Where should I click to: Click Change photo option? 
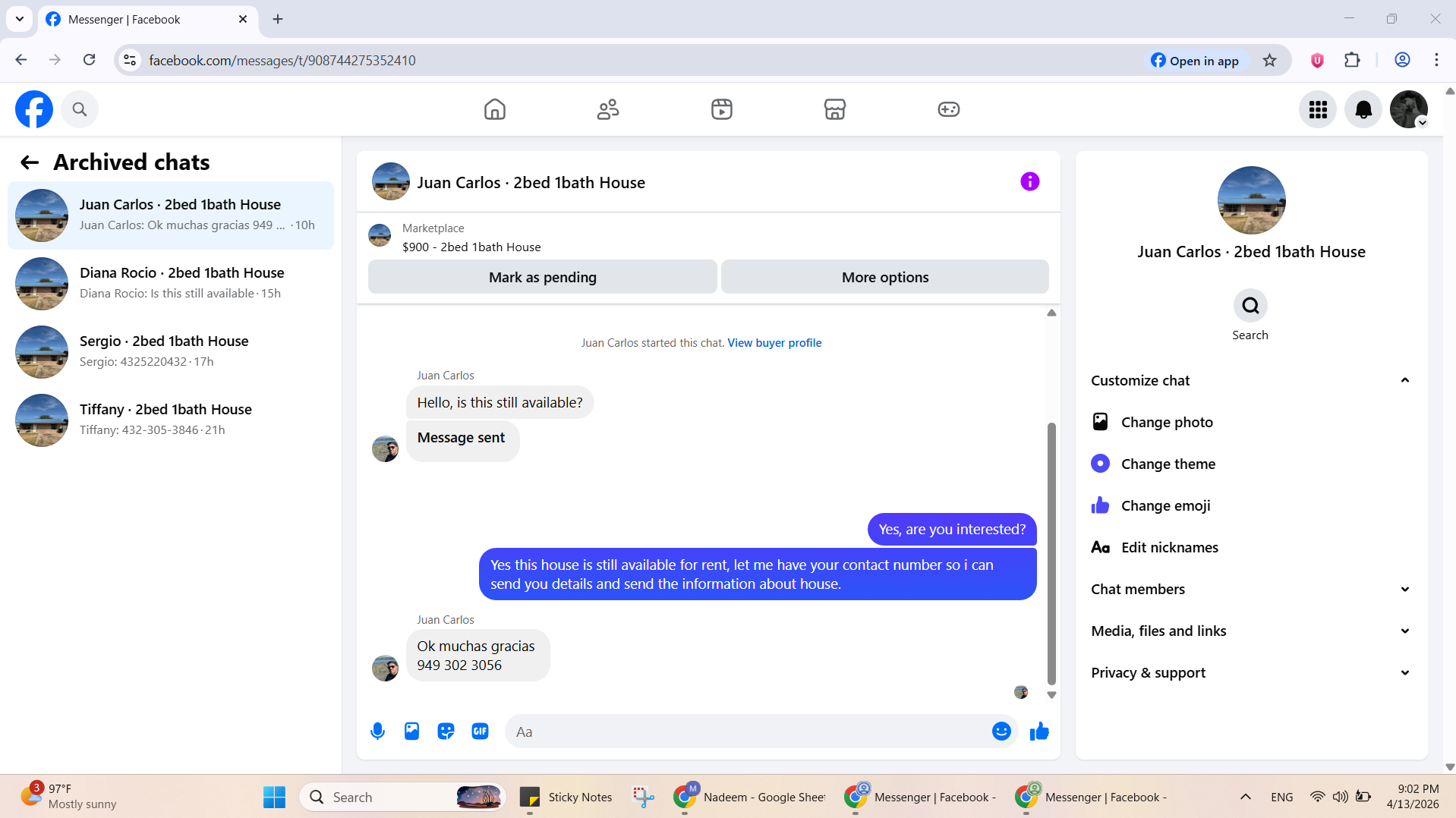pyautogui.click(x=1251, y=422)
